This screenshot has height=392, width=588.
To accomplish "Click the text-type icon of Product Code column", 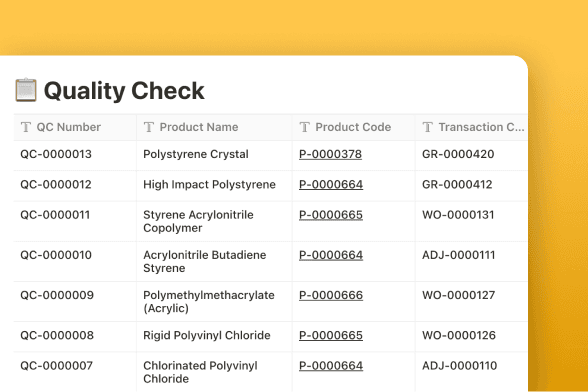I will pos(304,127).
